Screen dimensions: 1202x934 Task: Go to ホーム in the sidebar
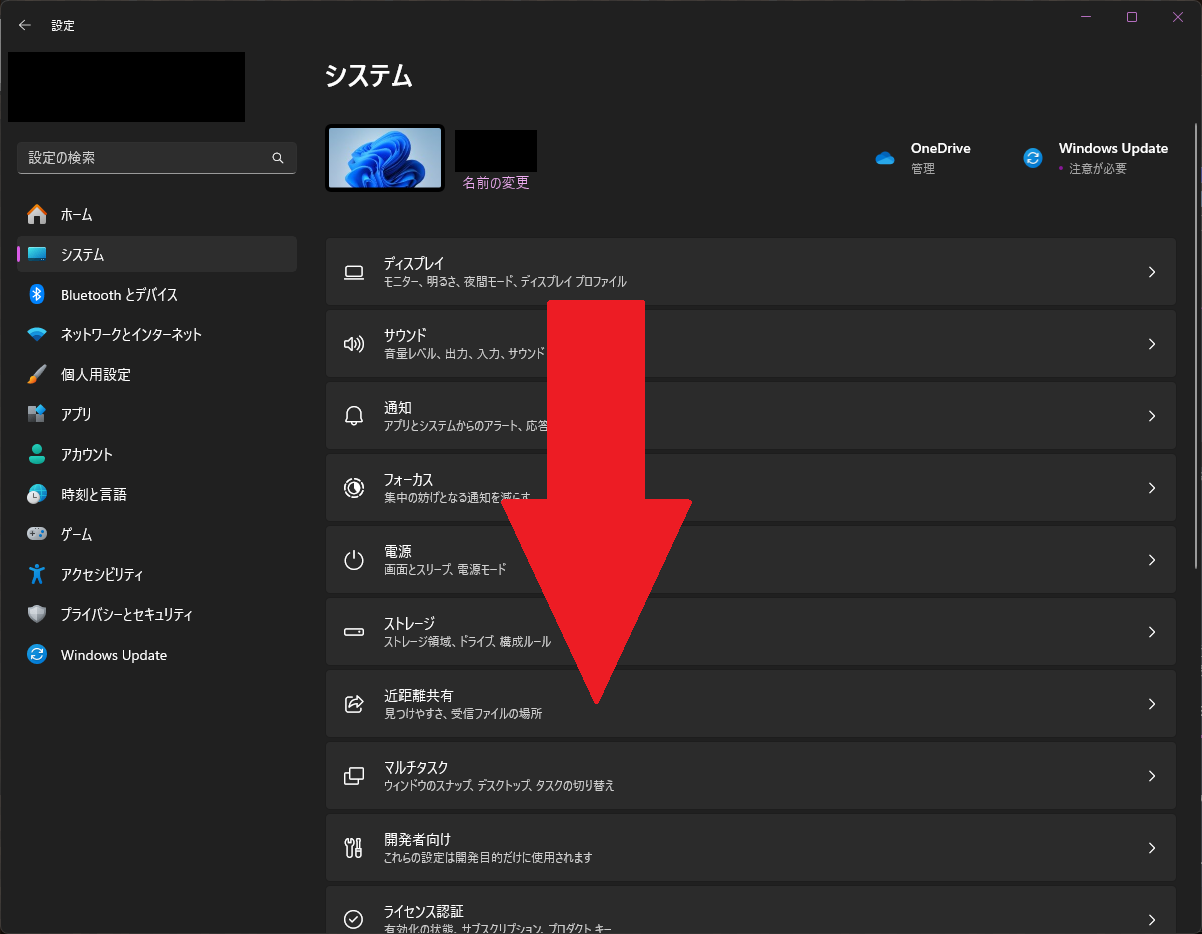pyautogui.click(x=76, y=214)
